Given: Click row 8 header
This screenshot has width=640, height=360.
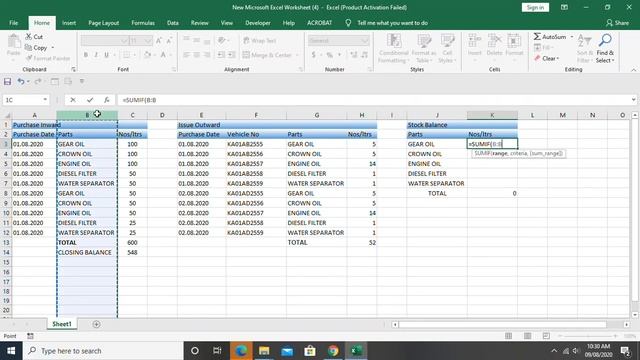Looking at the screenshot, I should [x=6, y=193].
